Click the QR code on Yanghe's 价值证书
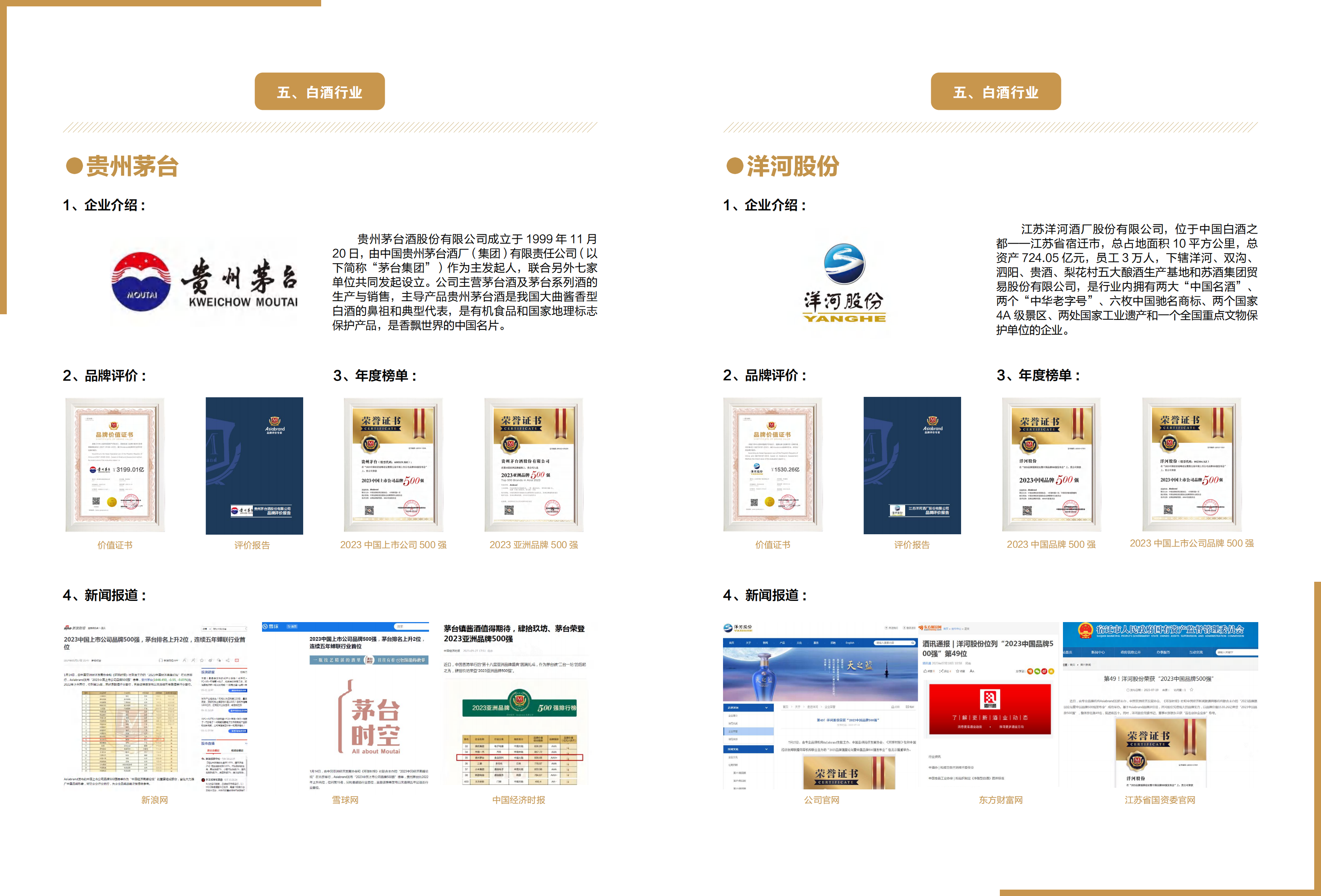 (754, 502)
